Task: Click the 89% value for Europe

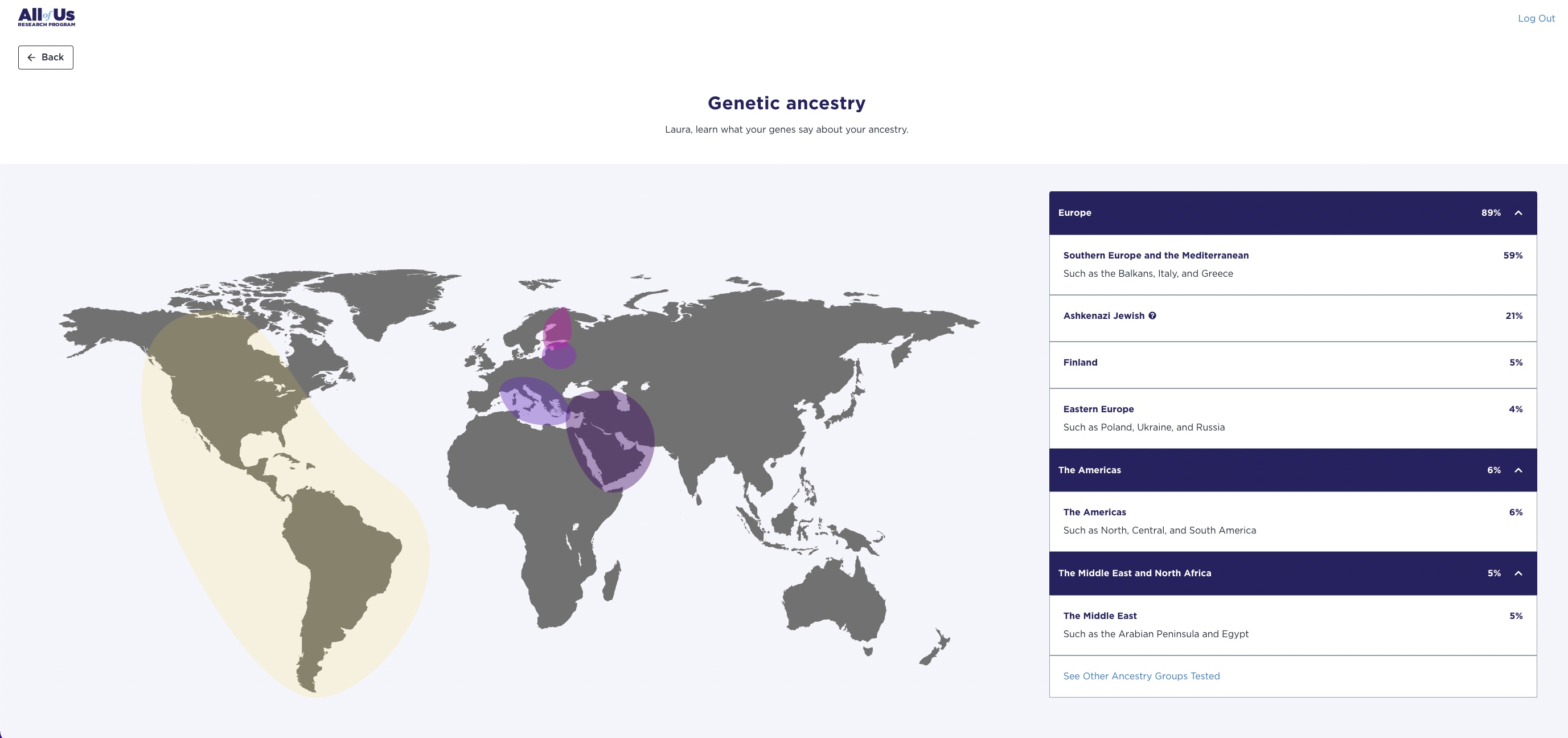Action: click(x=1491, y=212)
